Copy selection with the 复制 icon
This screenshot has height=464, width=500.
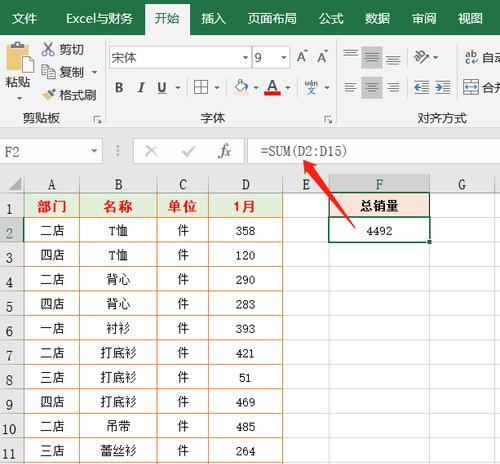[x=48, y=72]
